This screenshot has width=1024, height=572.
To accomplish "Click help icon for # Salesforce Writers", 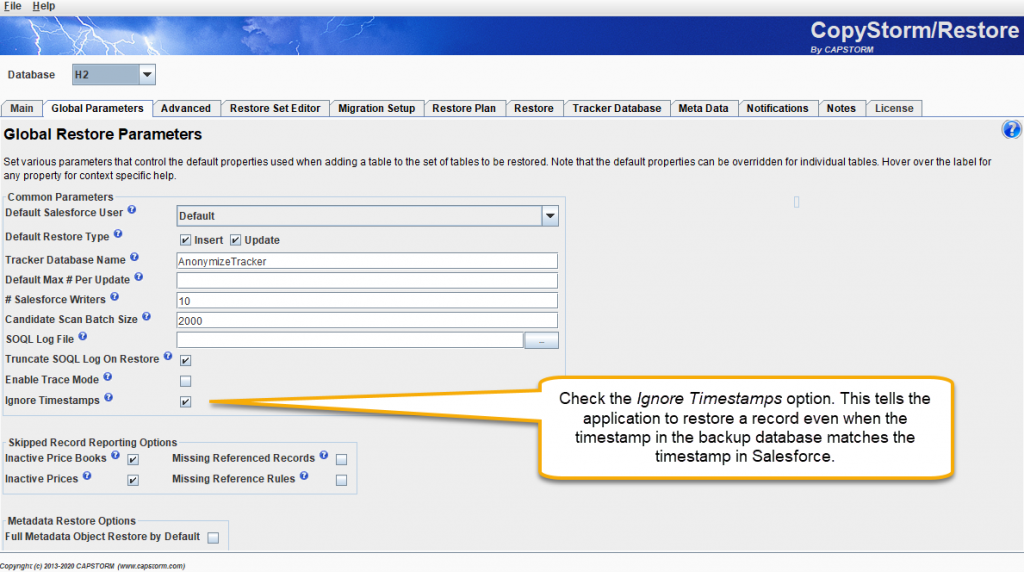I will (x=114, y=296).
